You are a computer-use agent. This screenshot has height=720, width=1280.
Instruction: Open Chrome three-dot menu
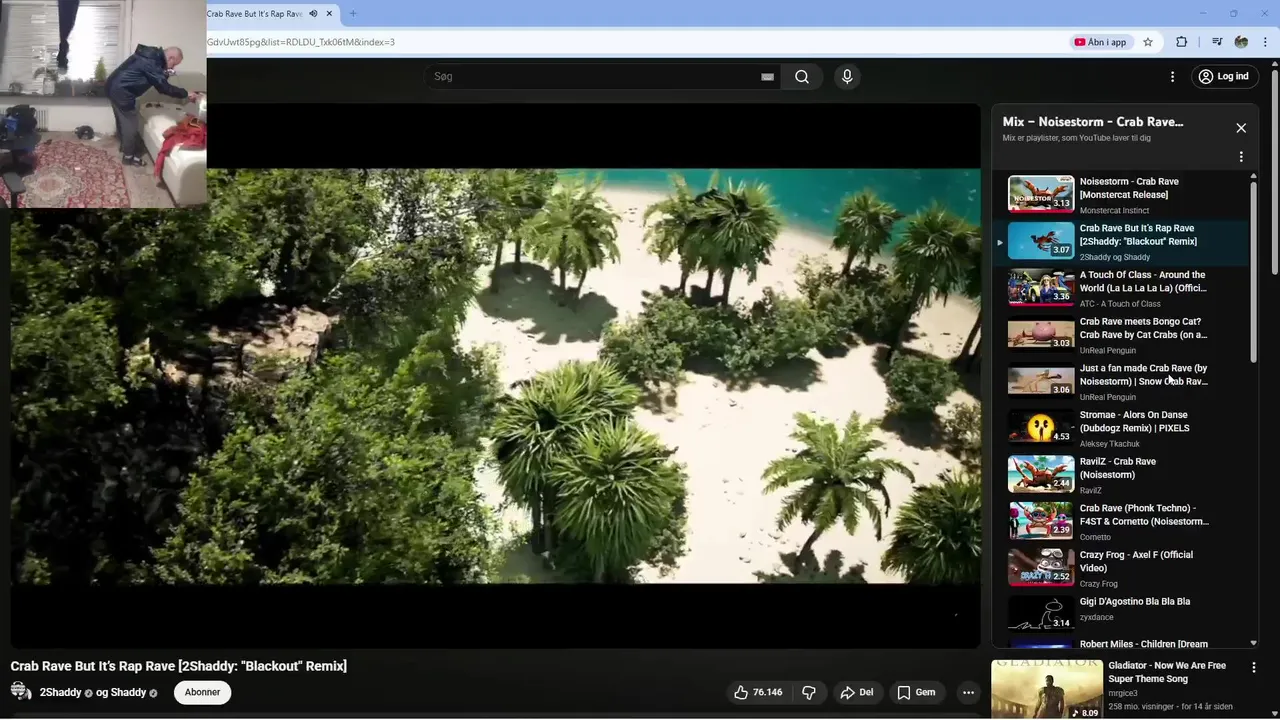coord(1267,42)
